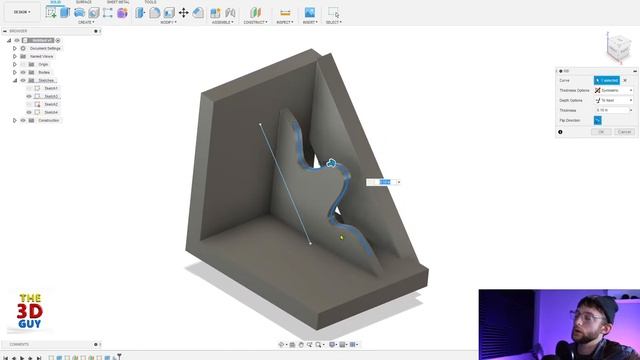Toggle visibility of the root component
This screenshot has height=360, width=640.
17,40
